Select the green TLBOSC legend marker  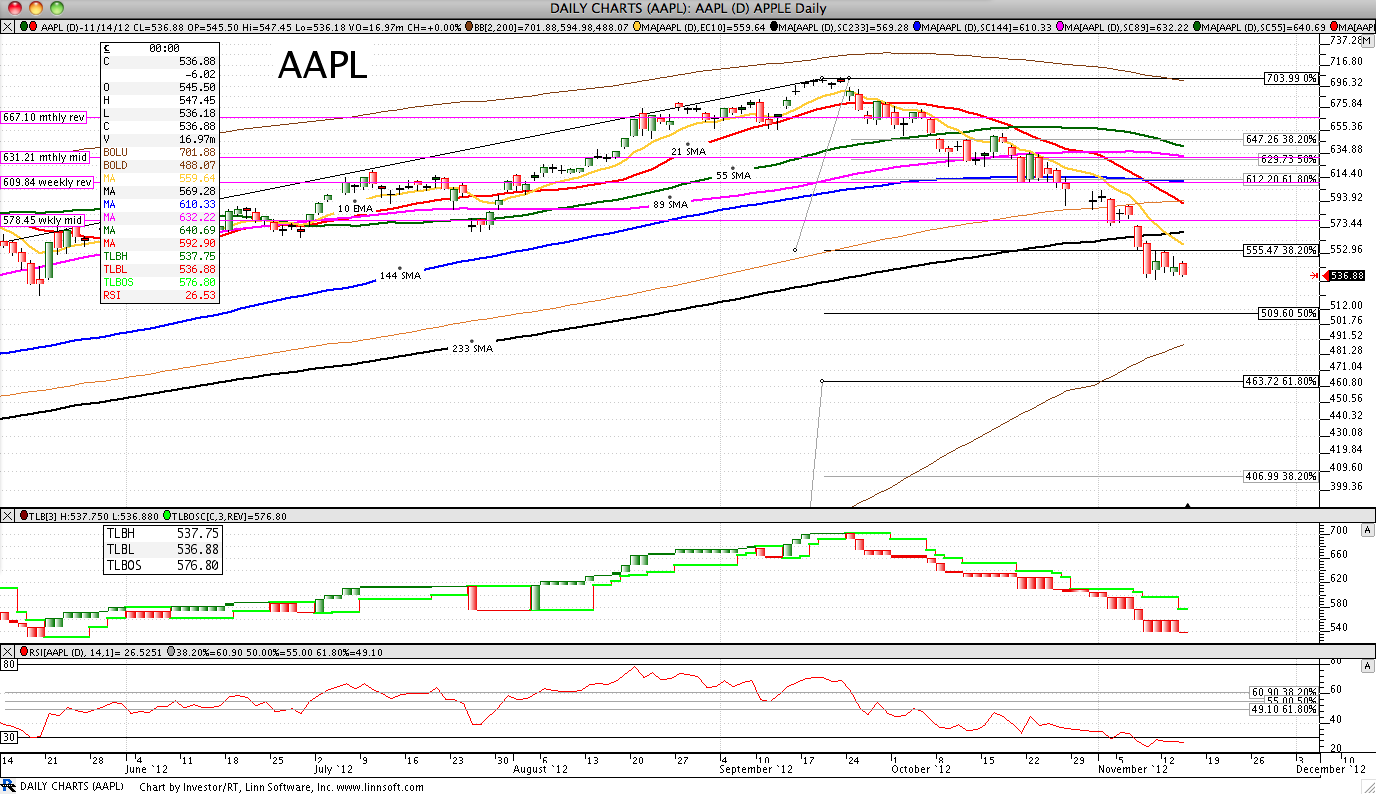tap(167, 516)
